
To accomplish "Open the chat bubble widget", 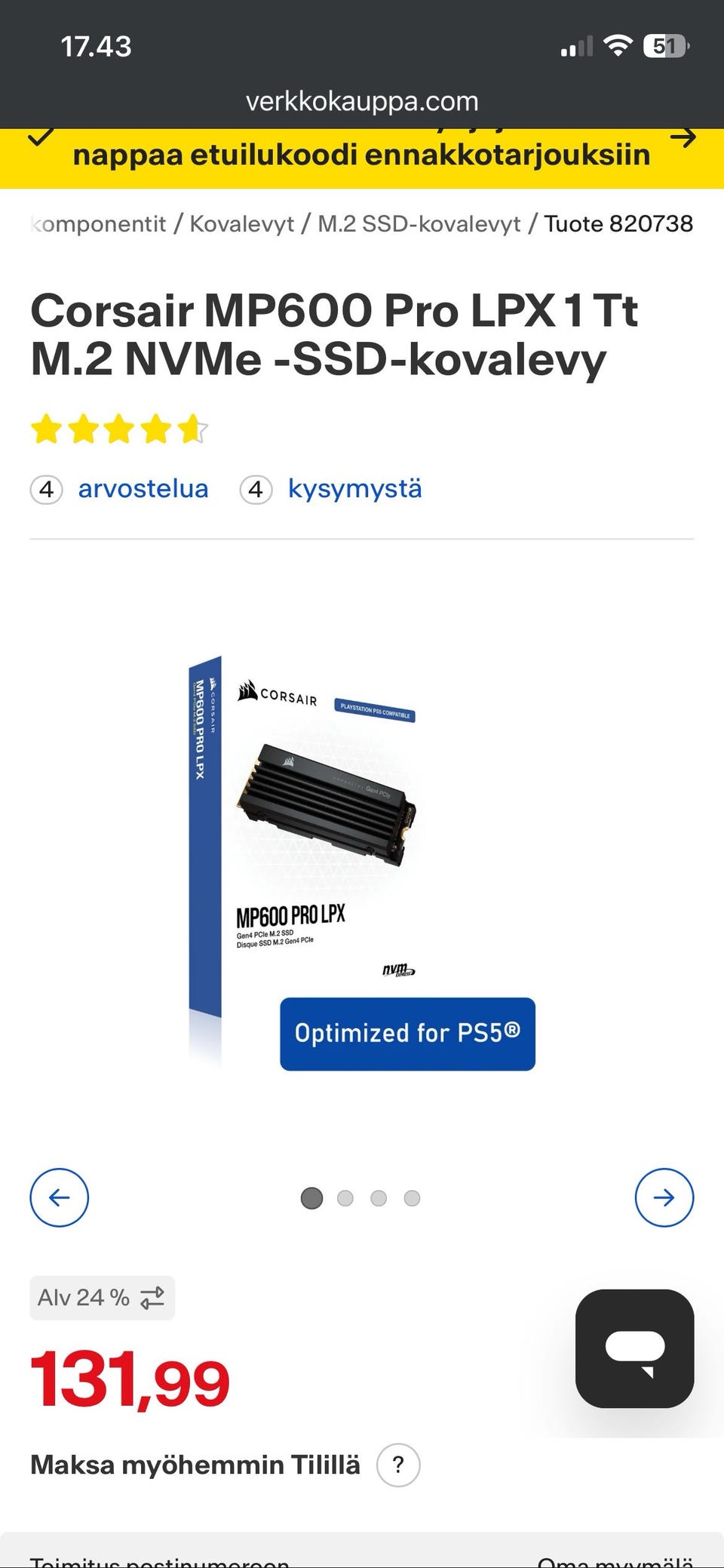I will (634, 1348).
